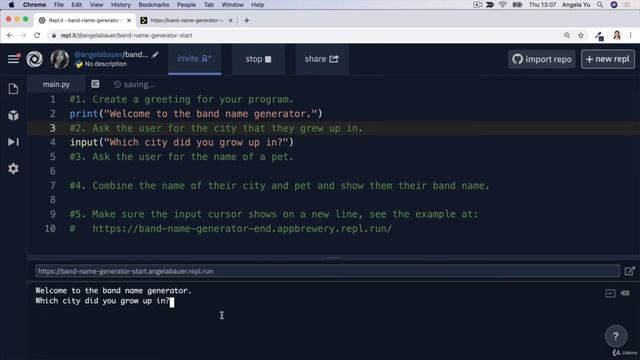This screenshot has height=360, width=640.
Task: Open output in new tab icon
Action: pos(629,271)
